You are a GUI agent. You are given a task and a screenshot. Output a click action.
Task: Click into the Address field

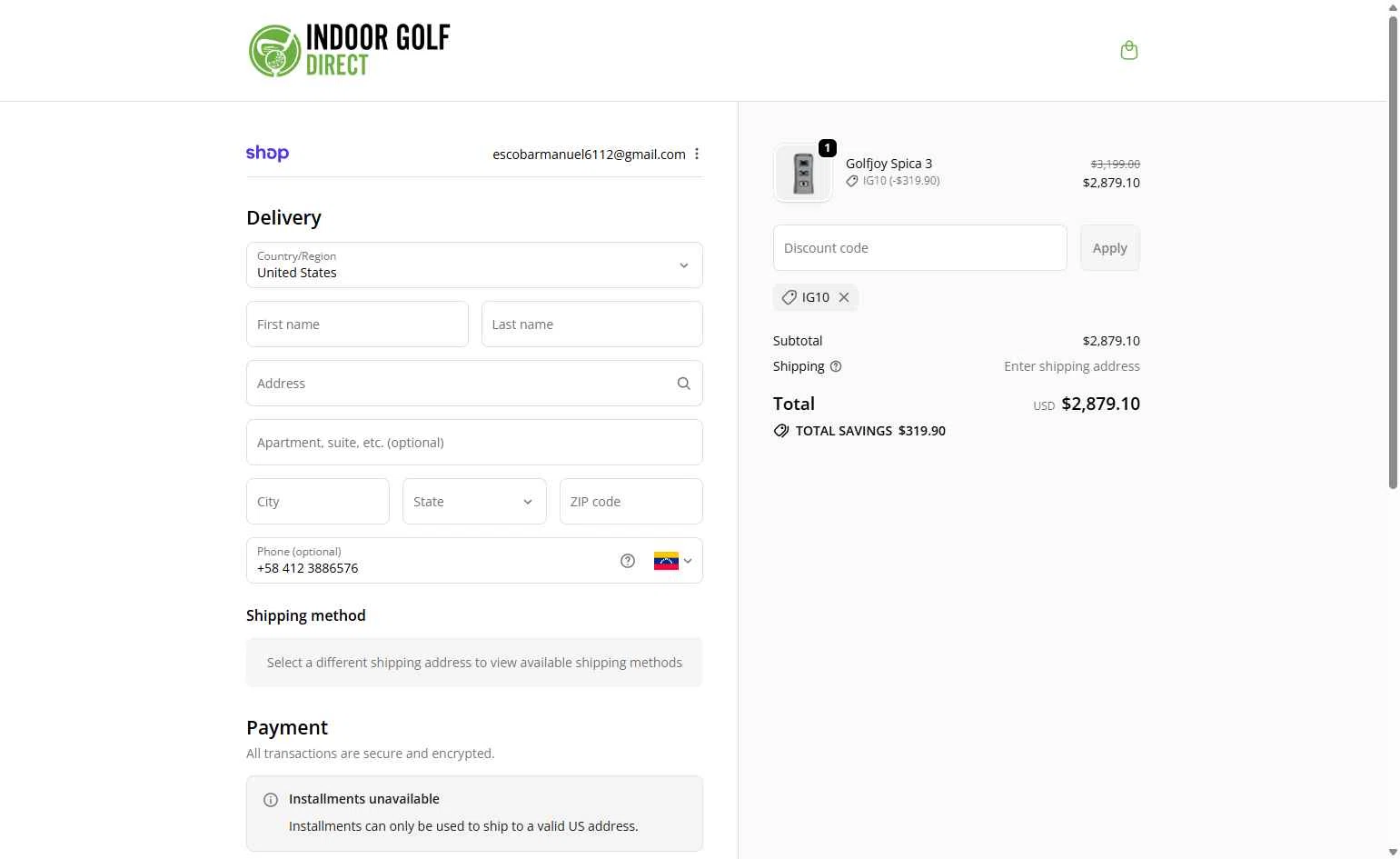coord(474,384)
